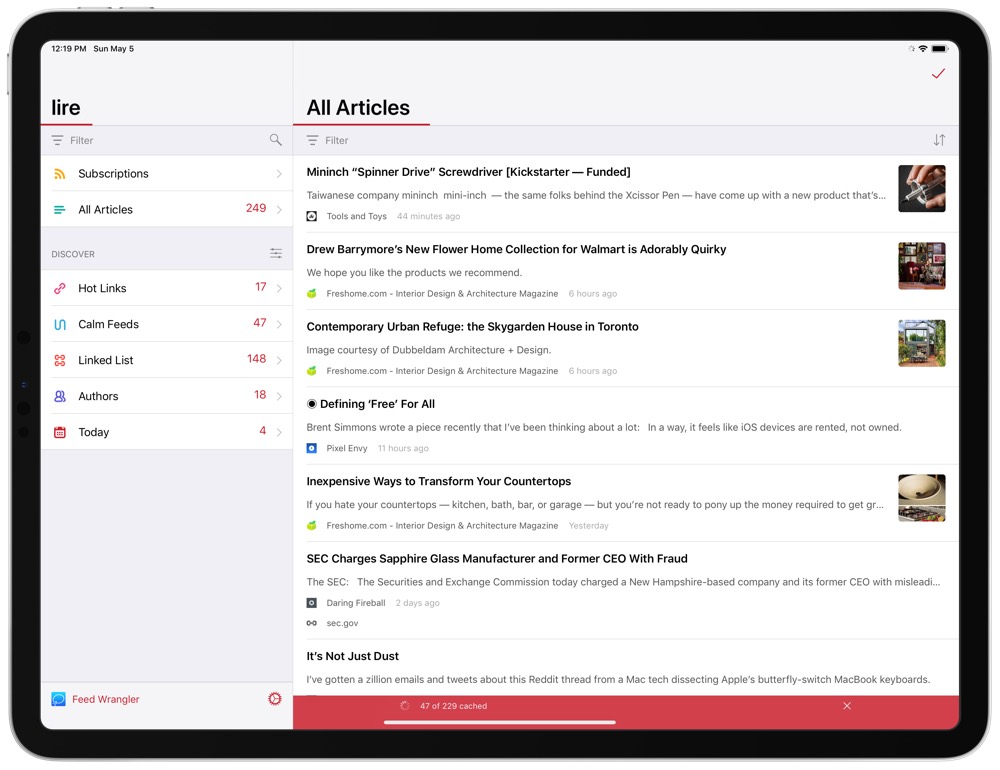Click Freshome icon under Skygarden House article
1000x770 pixels.
click(312, 371)
